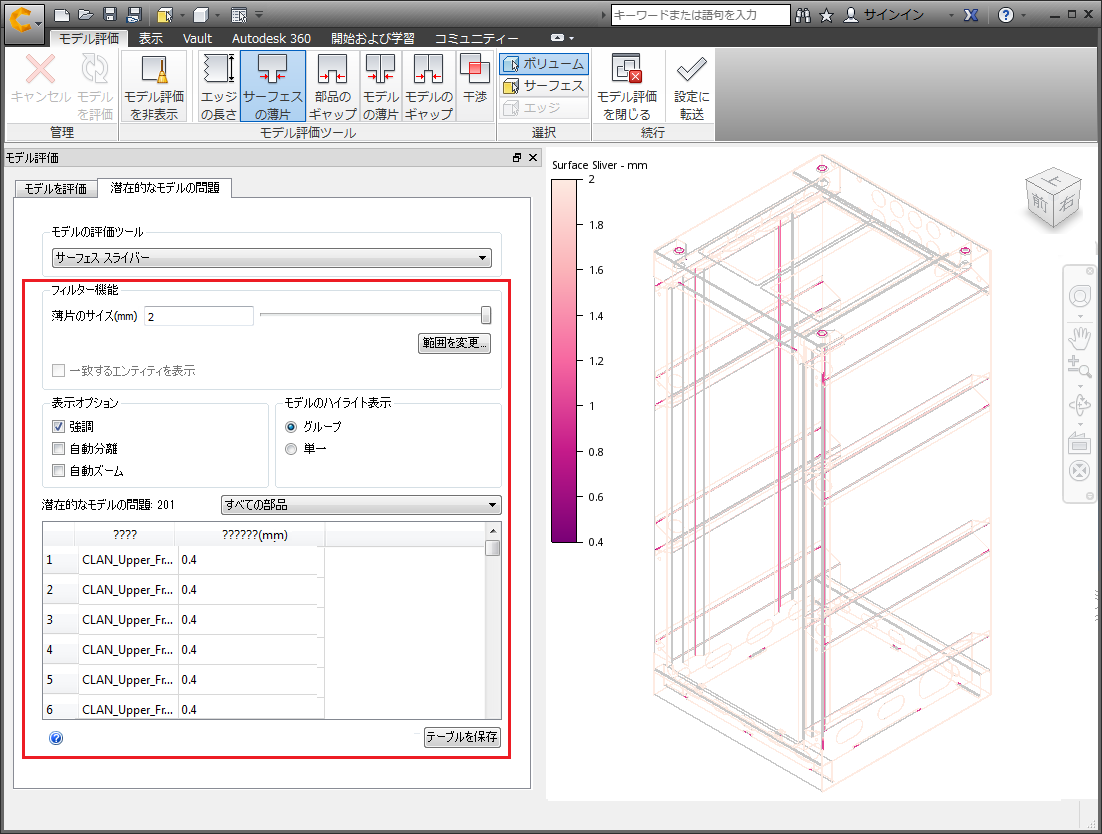Toggle 一致するエンティティを表示 checkbox
The image size is (1102, 834).
[x=58, y=370]
